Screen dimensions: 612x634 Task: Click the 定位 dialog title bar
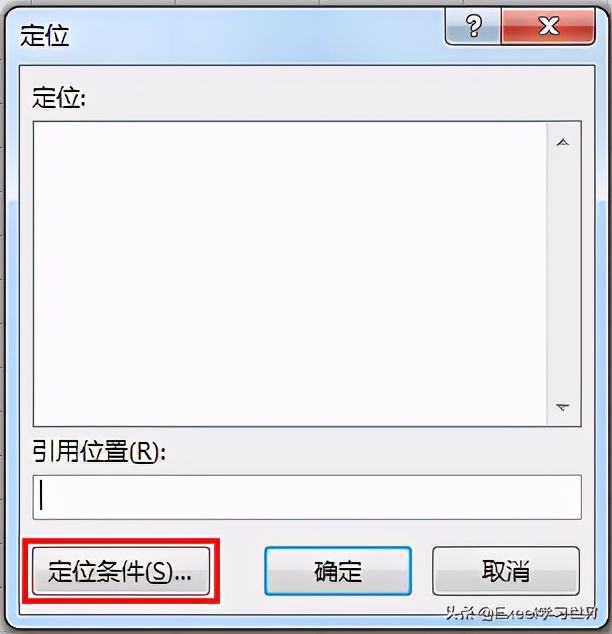coord(230,36)
